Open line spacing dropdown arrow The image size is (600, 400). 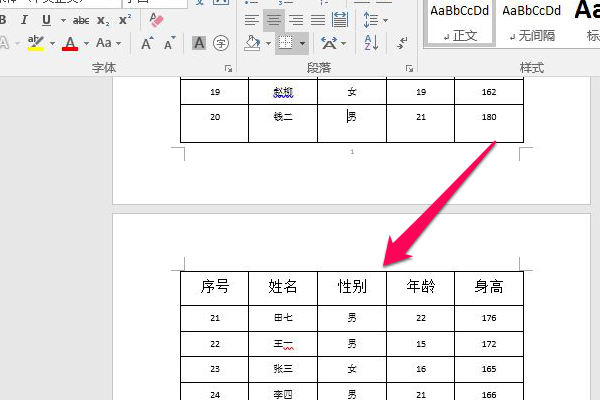[385, 20]
